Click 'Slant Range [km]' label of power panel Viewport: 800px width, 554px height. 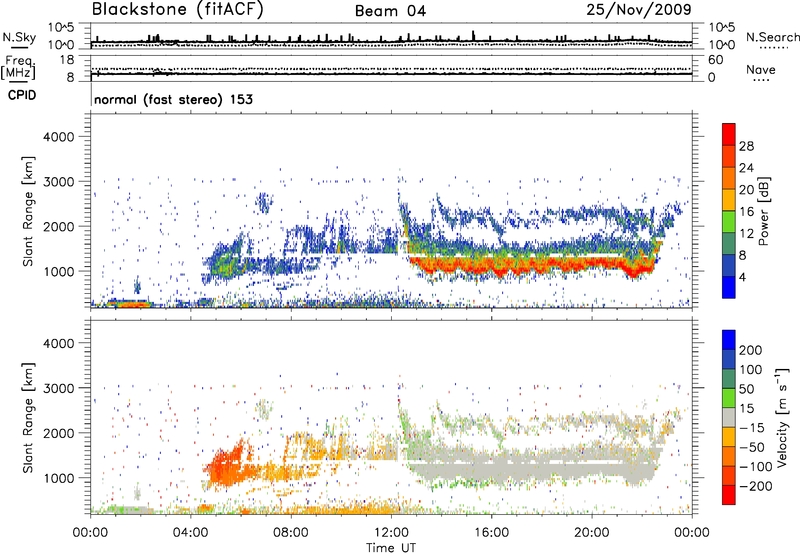(x=28, y=211)
